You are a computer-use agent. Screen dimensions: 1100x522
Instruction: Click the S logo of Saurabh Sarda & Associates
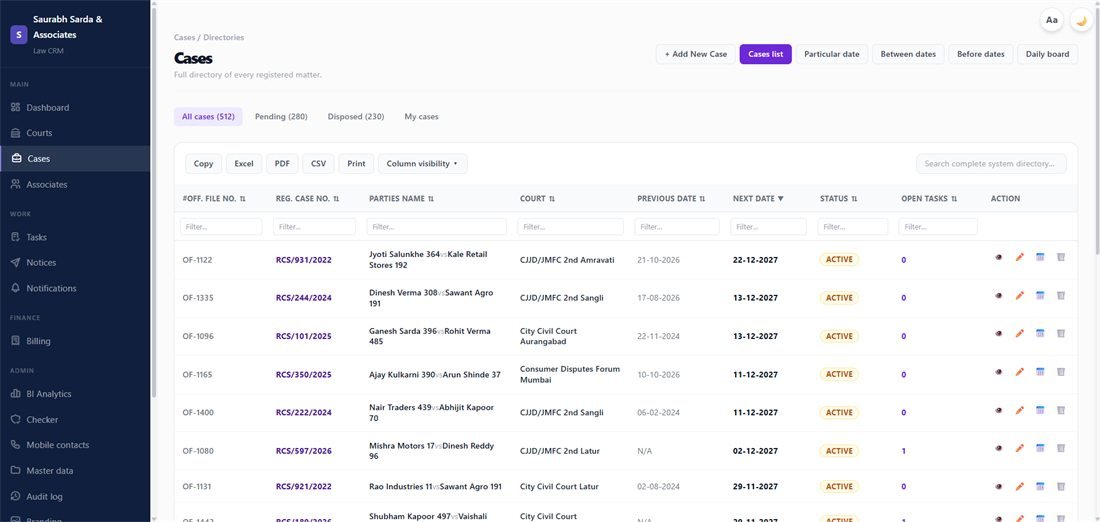pos(19,34)
